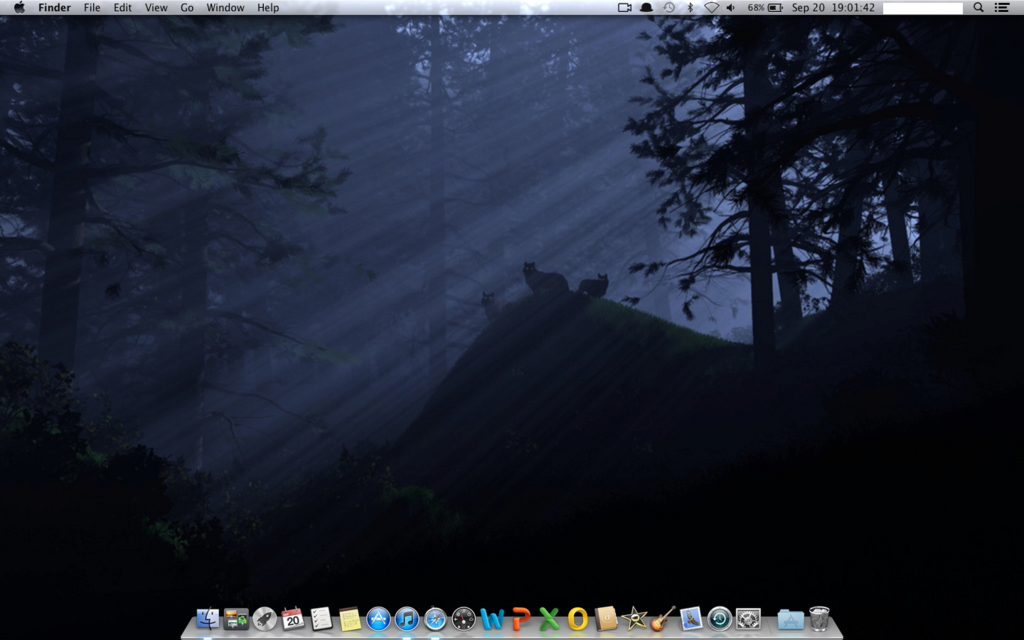Click the camera icon in menu bar

(624, 7)
